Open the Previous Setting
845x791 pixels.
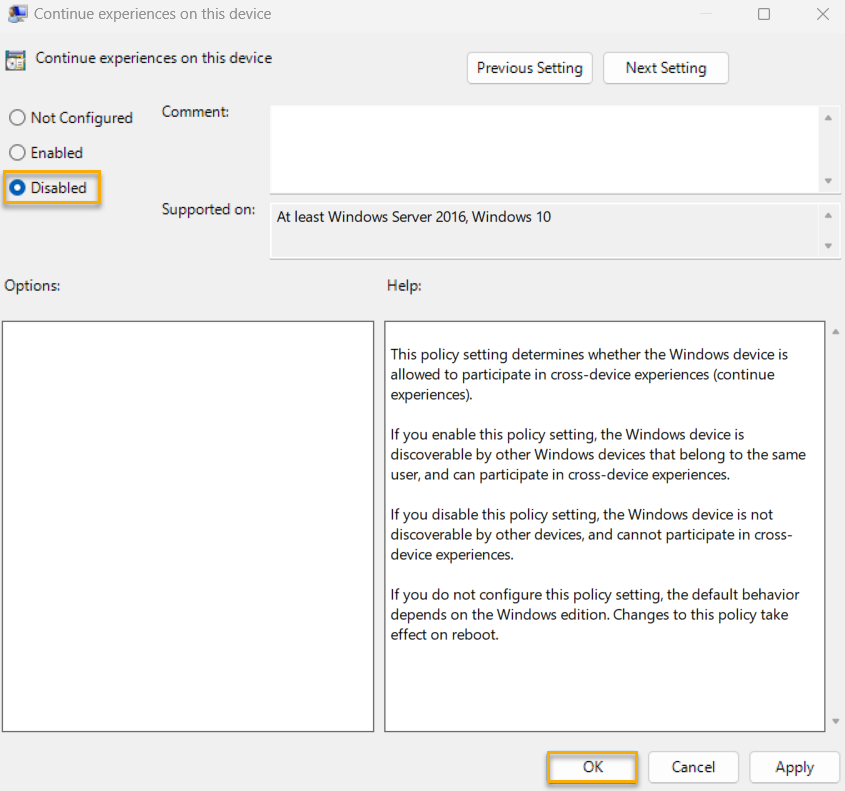point(529,68)
